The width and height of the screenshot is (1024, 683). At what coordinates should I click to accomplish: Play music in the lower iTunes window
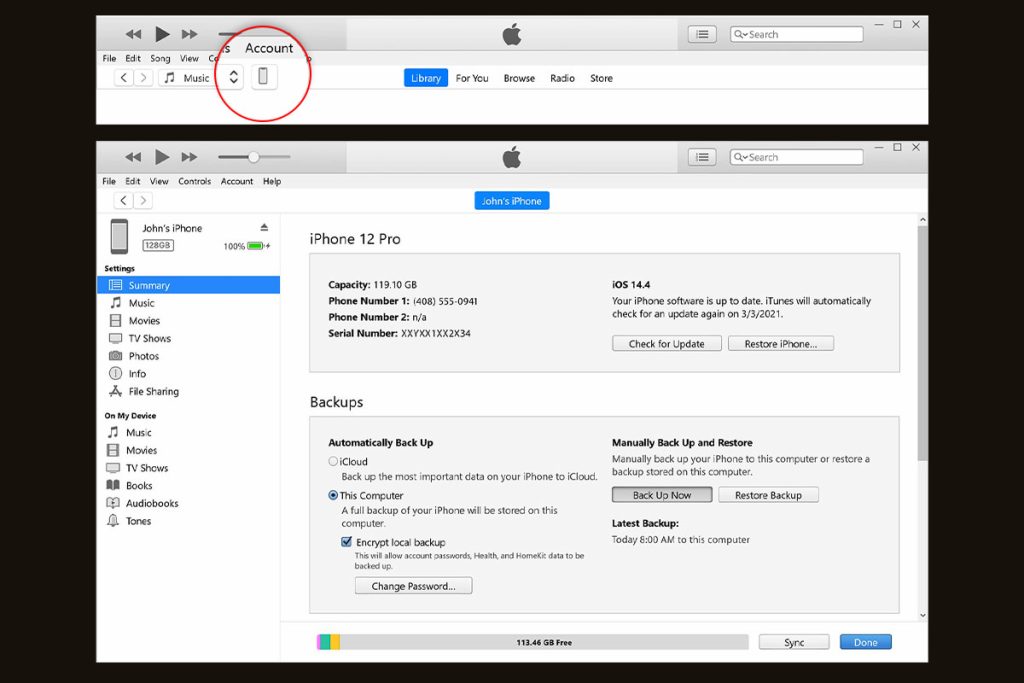point(162,157)
